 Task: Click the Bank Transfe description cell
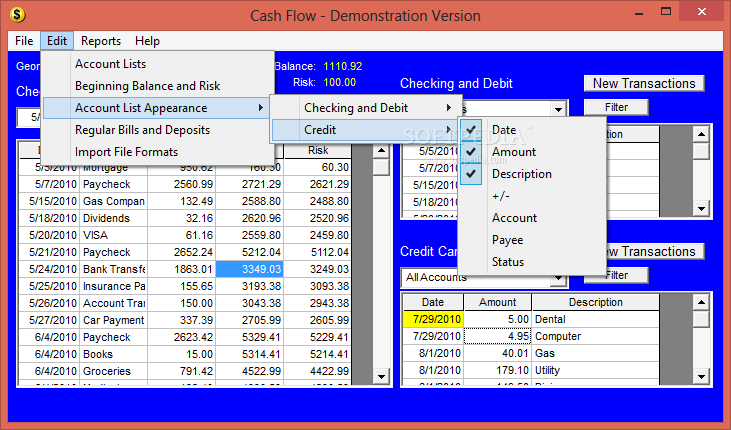114,269
